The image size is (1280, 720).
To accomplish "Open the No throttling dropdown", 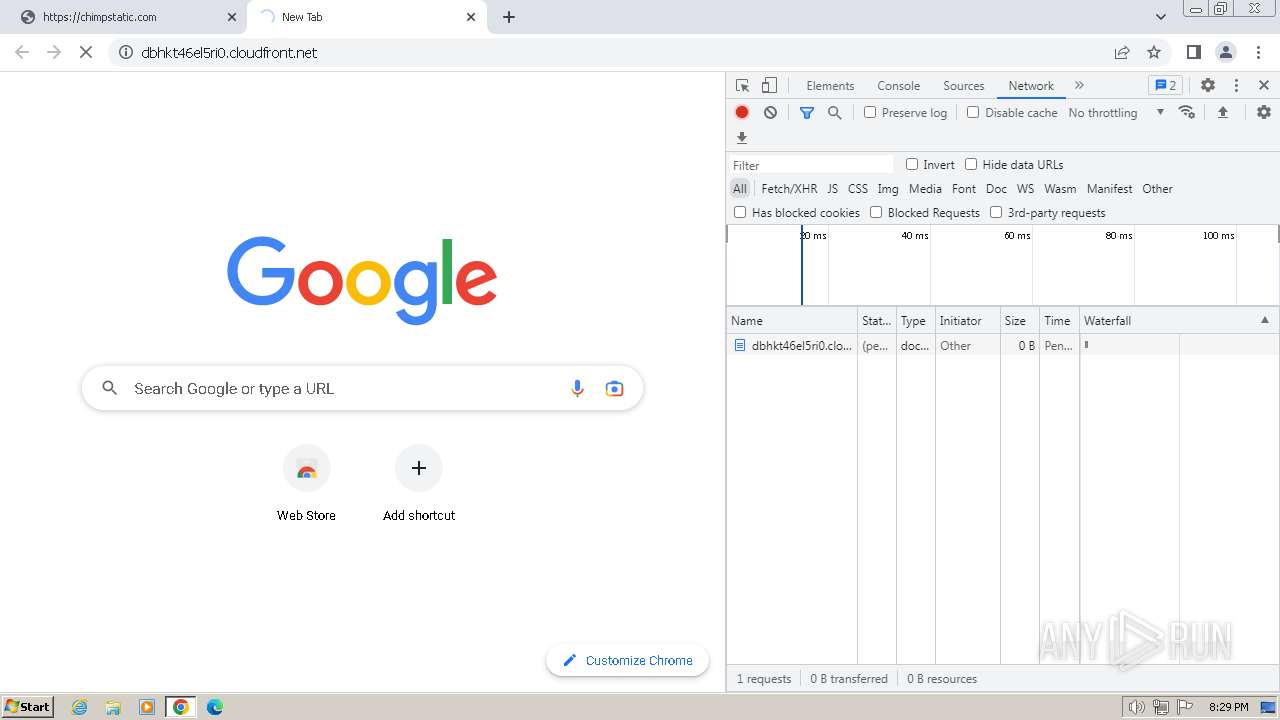I will tap(1116, 113).
